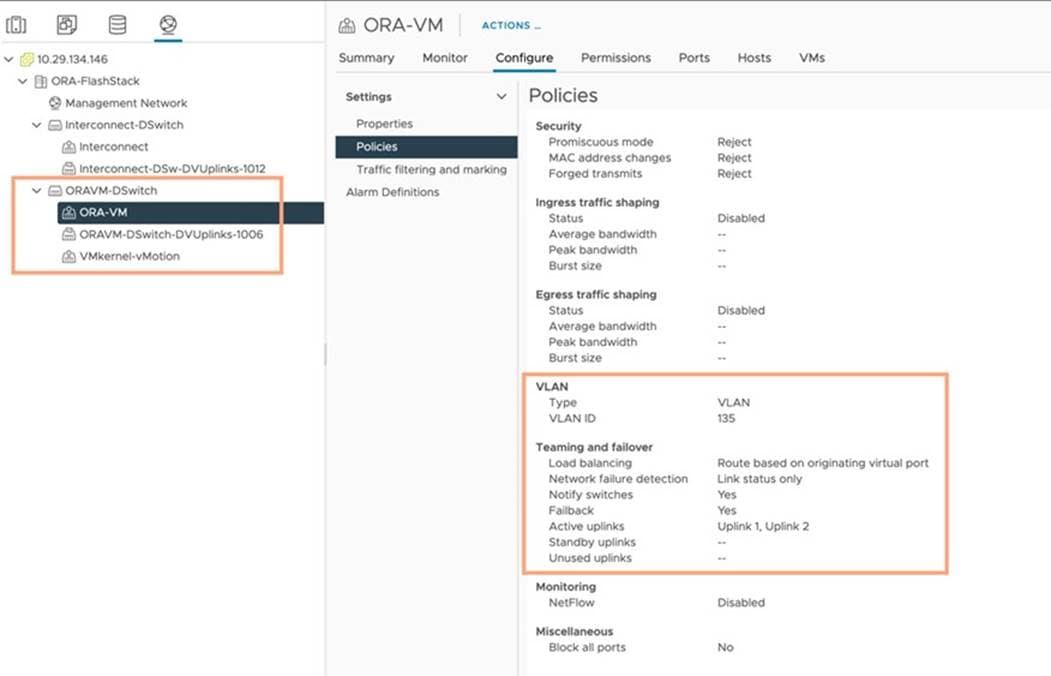Select Interconnect-DSw-DVUplinks-1012 in the tree

coord(172,169)
